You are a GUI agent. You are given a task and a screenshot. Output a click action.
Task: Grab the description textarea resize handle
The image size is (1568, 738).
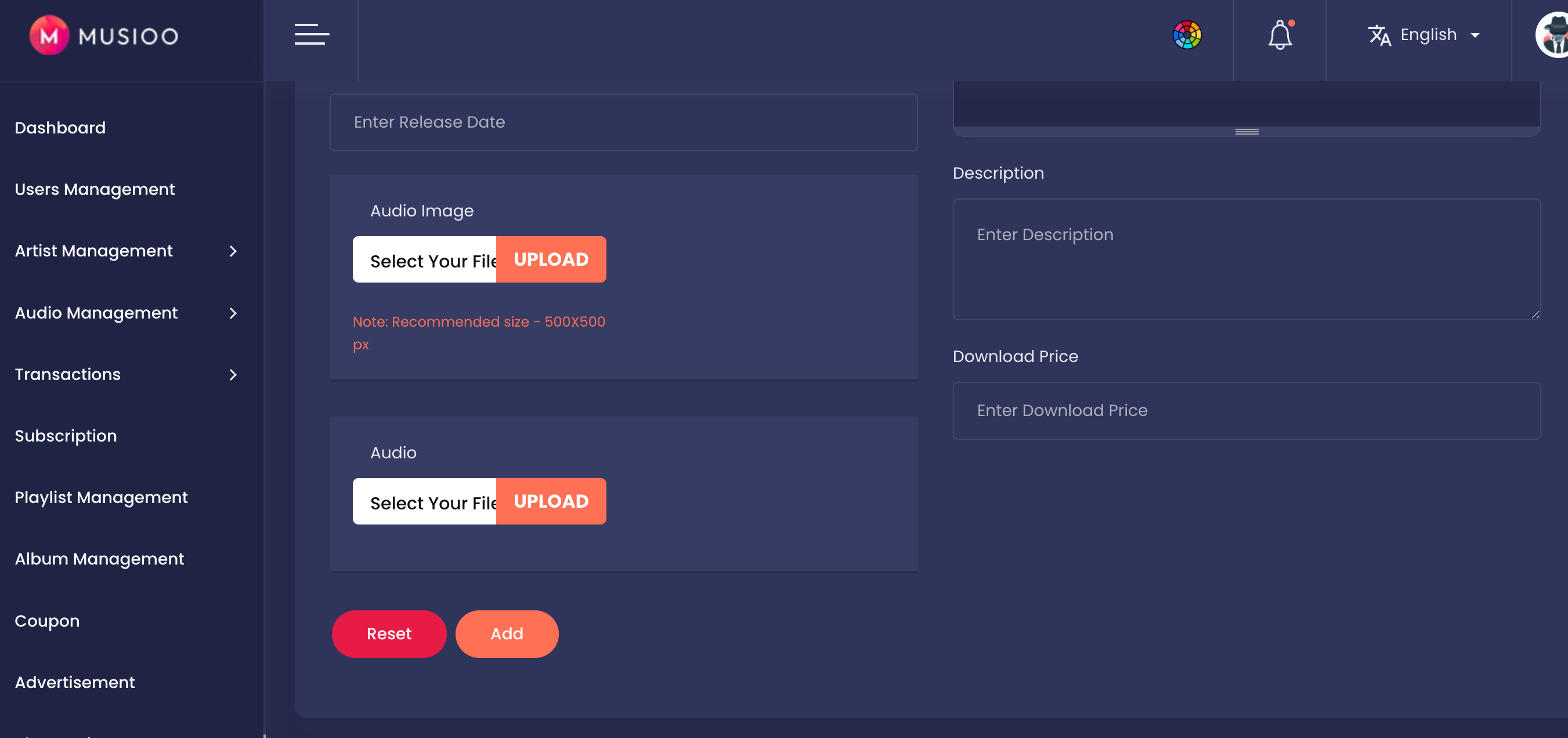(x=1534, y=314)
